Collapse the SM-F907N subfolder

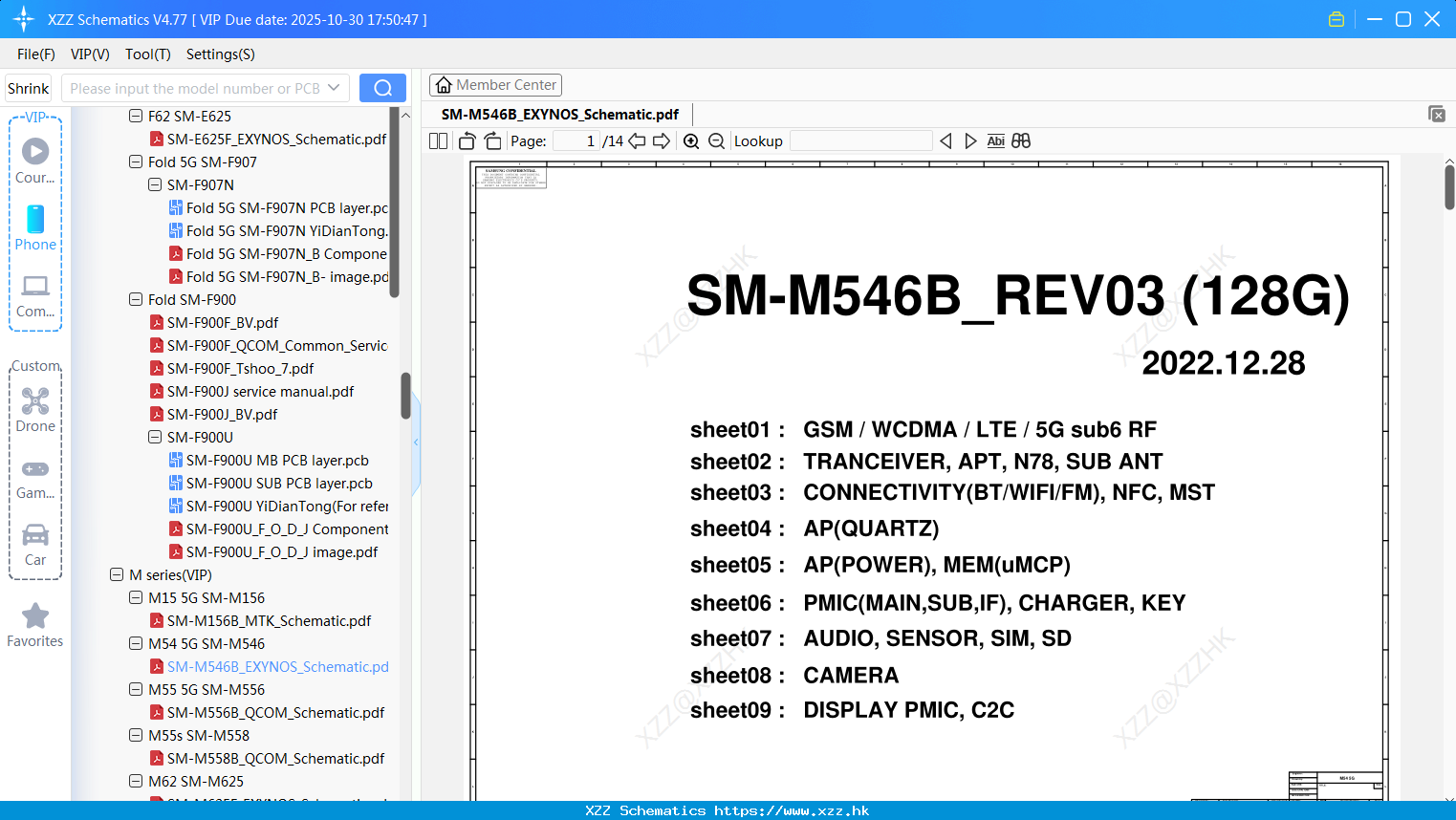[x=155, y=184]
